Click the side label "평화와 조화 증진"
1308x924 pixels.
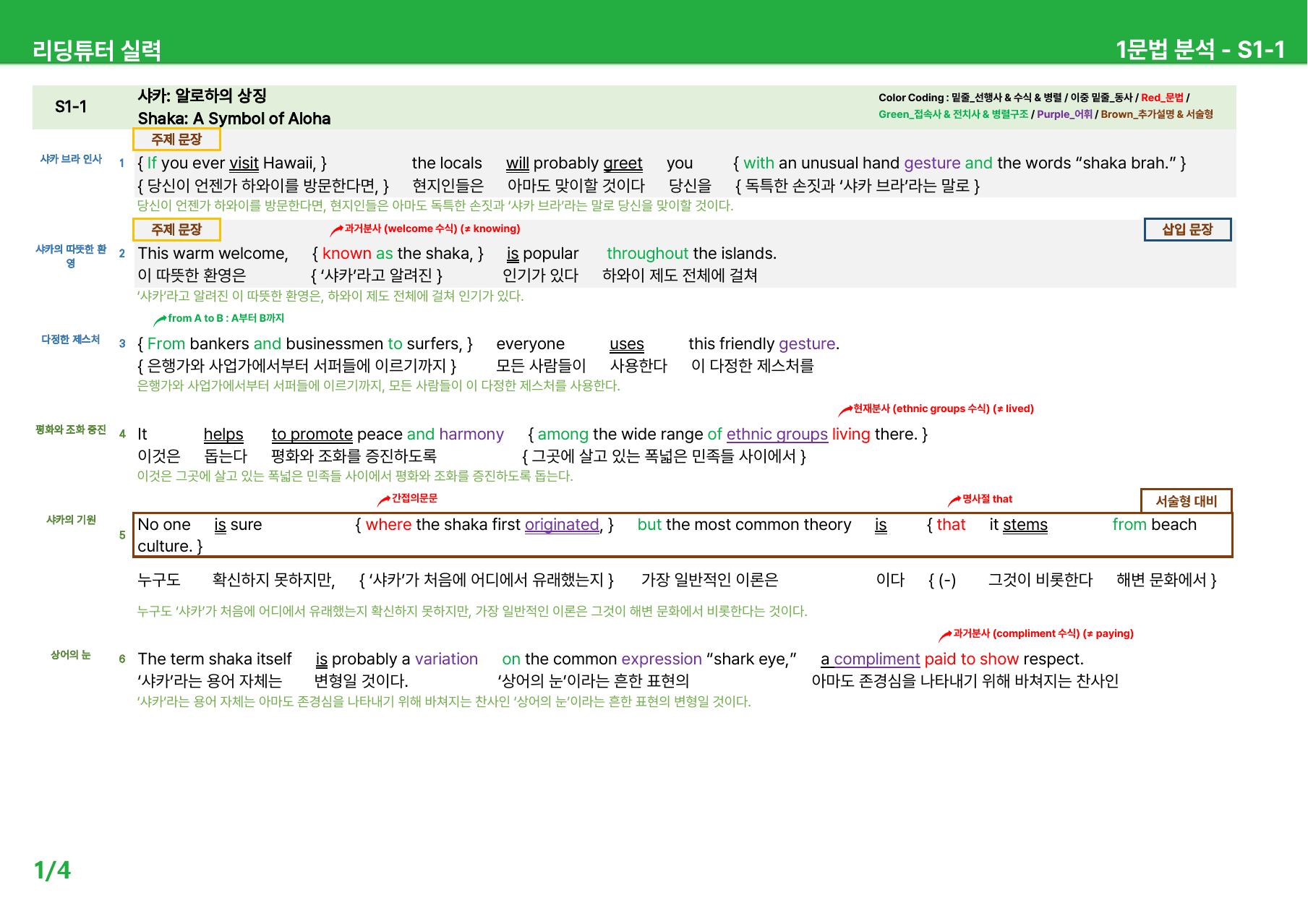tap(71, 429)
